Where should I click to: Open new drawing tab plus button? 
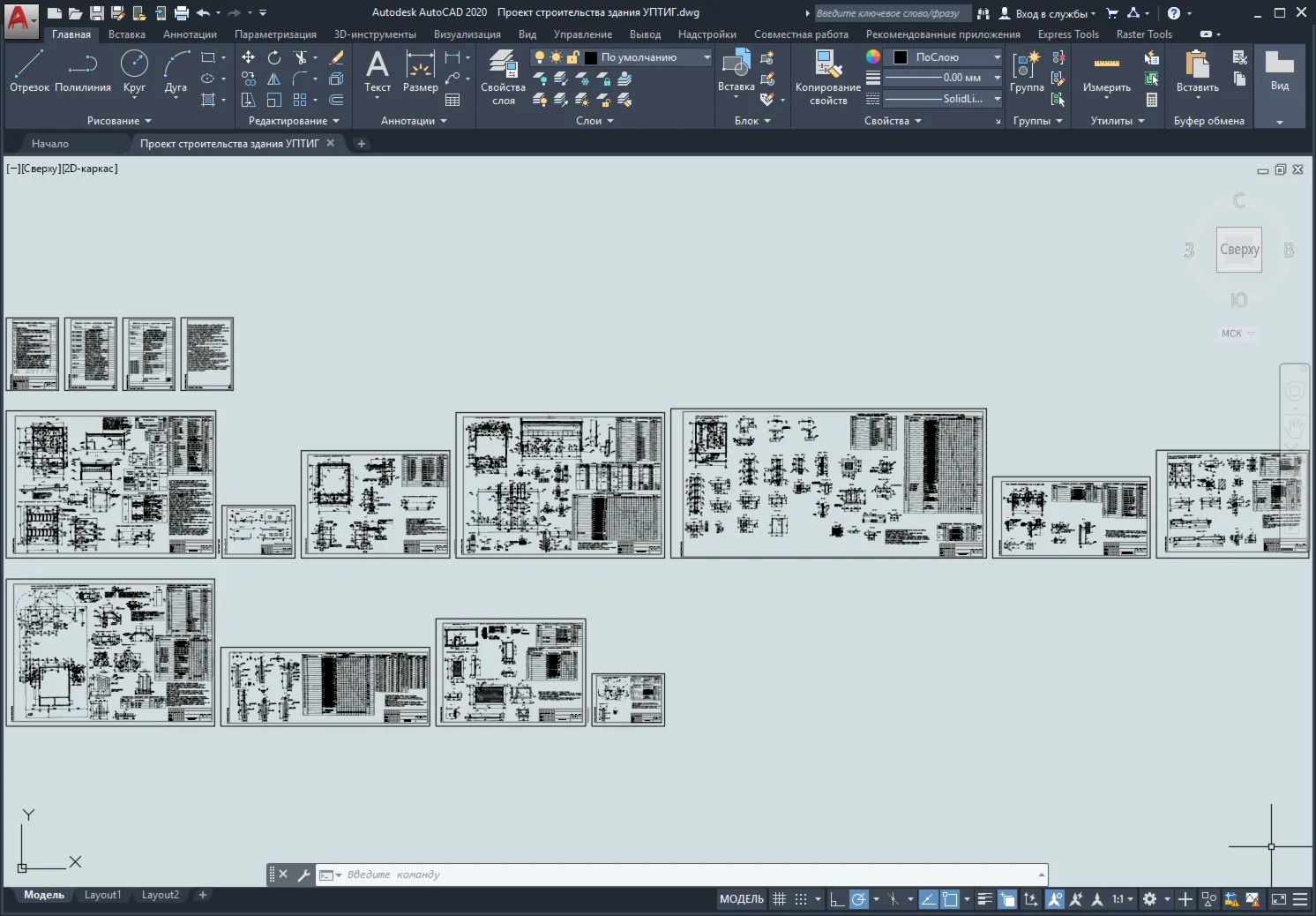361,144
